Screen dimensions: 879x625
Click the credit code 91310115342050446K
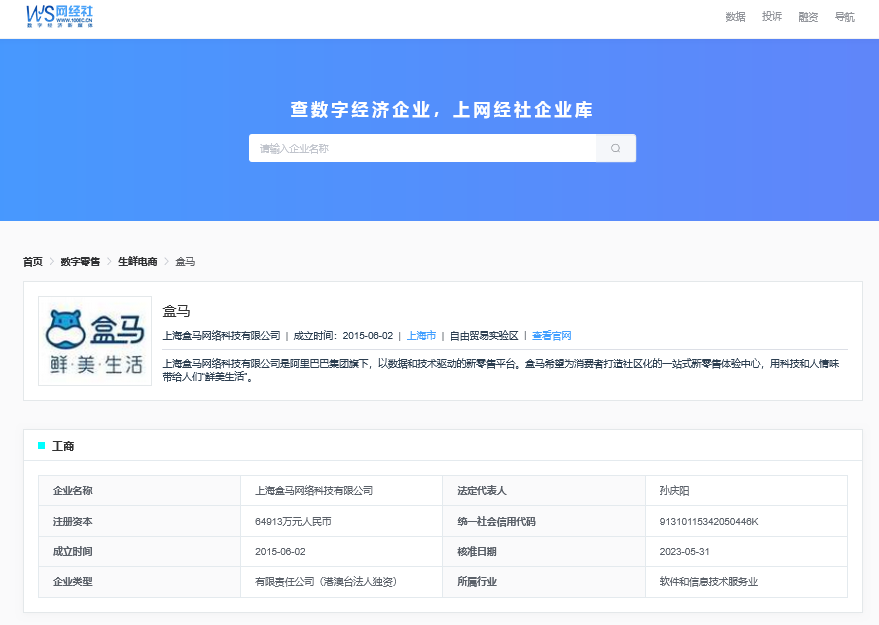click(x=708, y=521)
